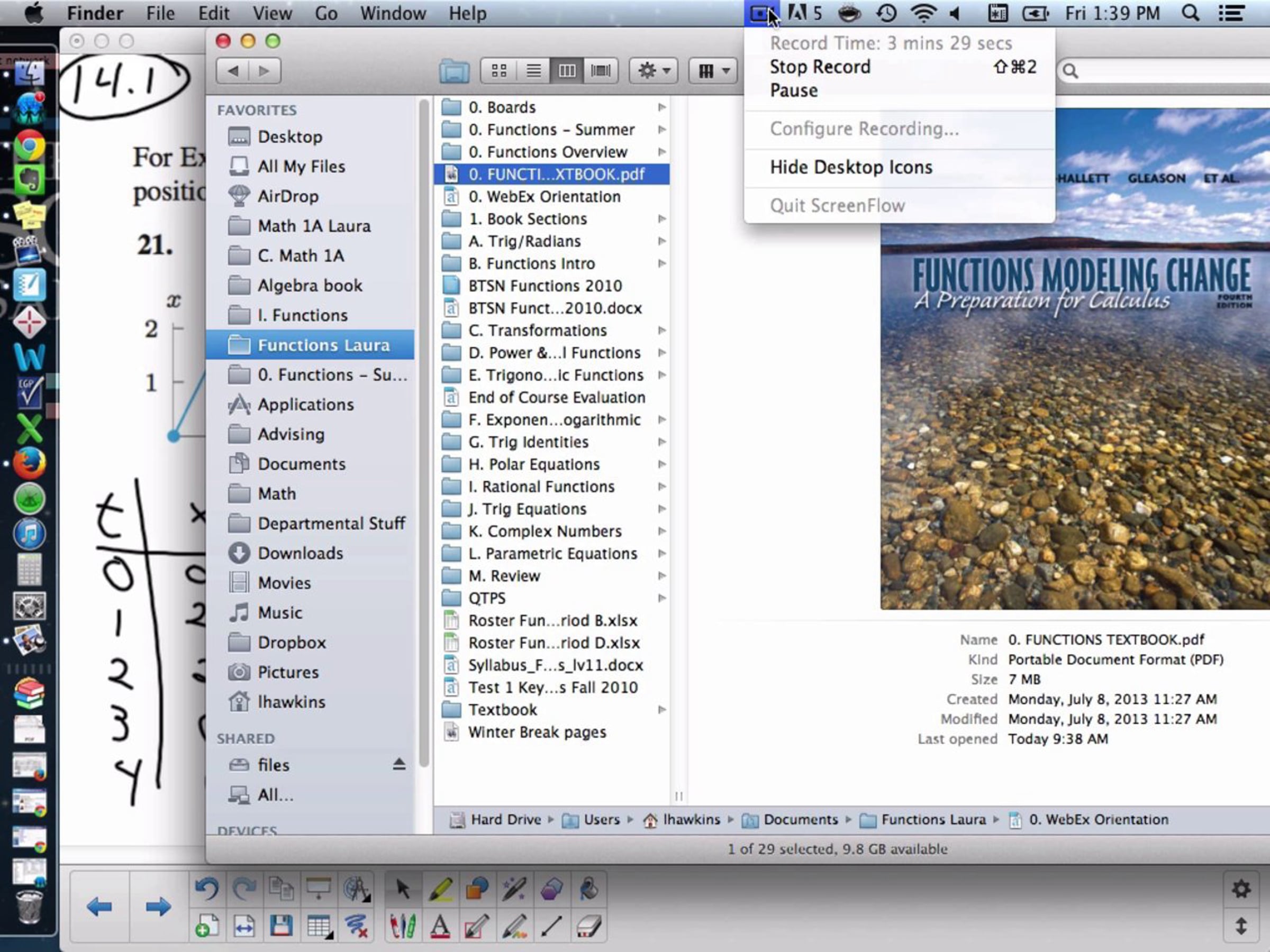Viewport: 1270px width, 952px height.
Task: Select Hide Desktop Icons menu entry
Action: tap(851, 167)
